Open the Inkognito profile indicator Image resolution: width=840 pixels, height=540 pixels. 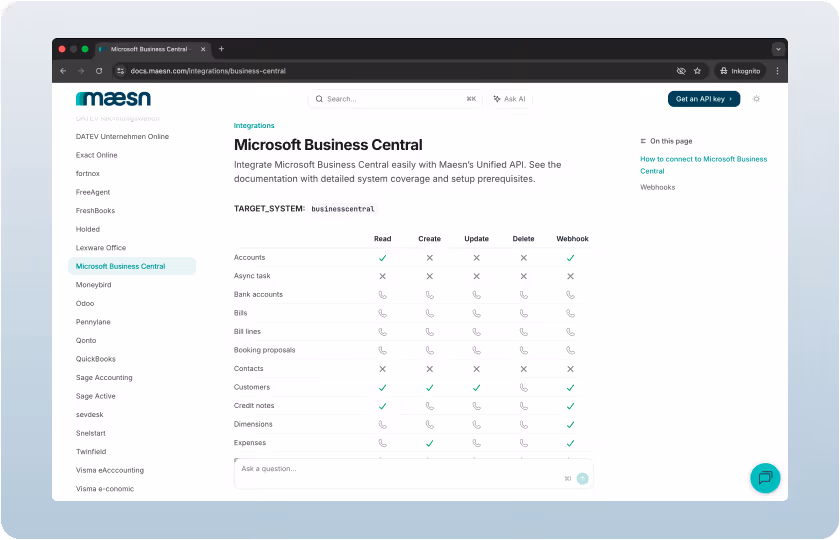coord(740,71)
